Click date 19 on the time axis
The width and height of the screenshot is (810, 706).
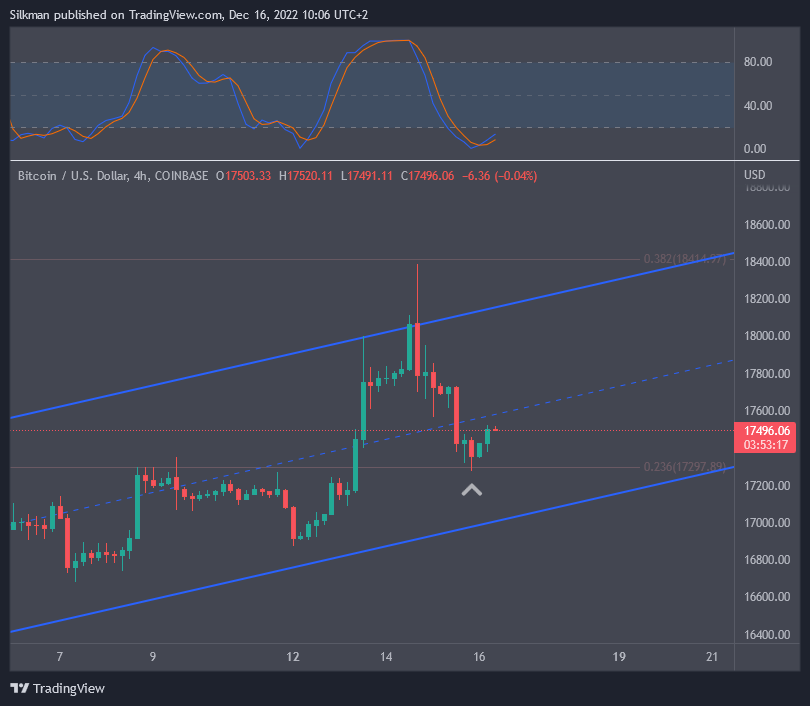point(619,657)
